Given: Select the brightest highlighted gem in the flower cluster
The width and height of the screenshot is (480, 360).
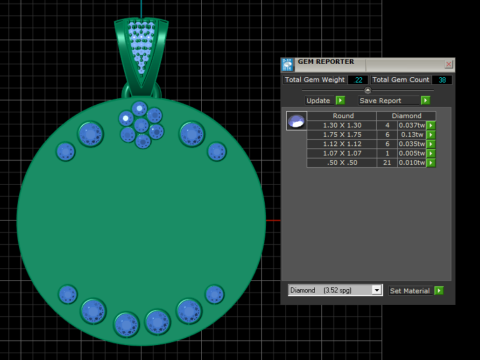Looking at the screenshot, I should coord(126,118).
